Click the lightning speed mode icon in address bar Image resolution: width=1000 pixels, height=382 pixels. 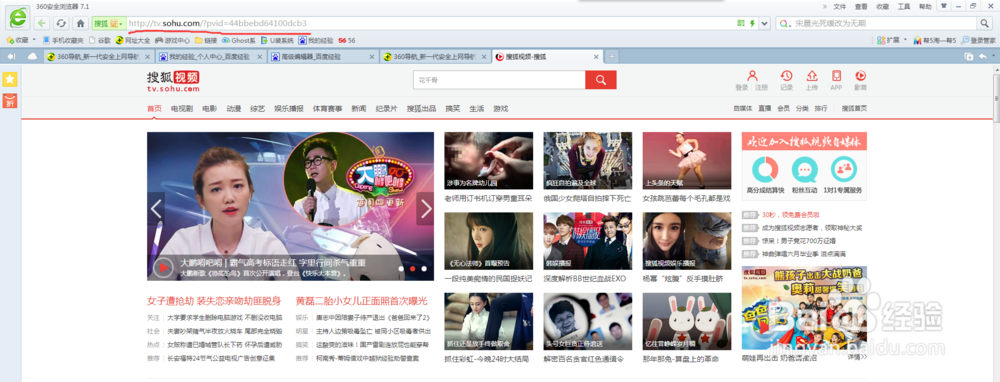pos(753,24)
